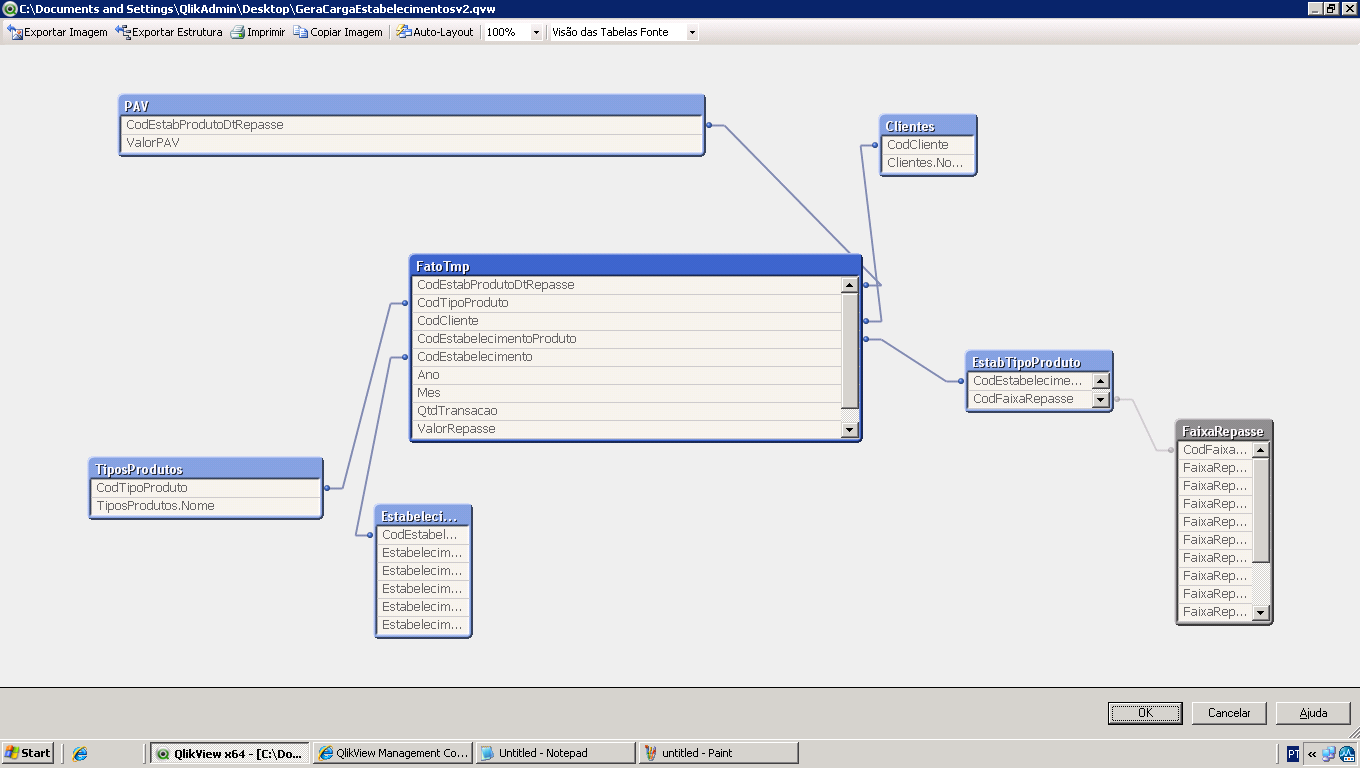Switch to QlikView Management Console taskbar item
Screen dimensions: 1360x768
point(392,753)
